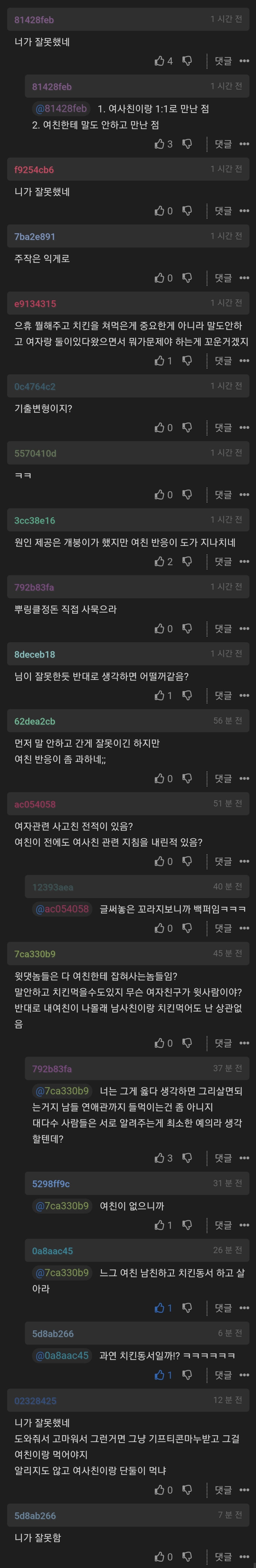The width and height of the screenshot is (256, 1568).
Task: Like the top comment by 81428feb
Action: tap(160, 61)
